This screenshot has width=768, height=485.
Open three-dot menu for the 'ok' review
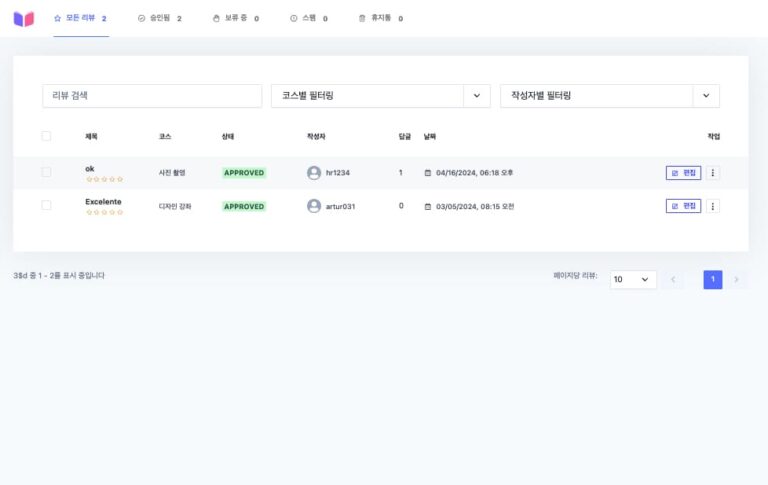click(713, 173)
